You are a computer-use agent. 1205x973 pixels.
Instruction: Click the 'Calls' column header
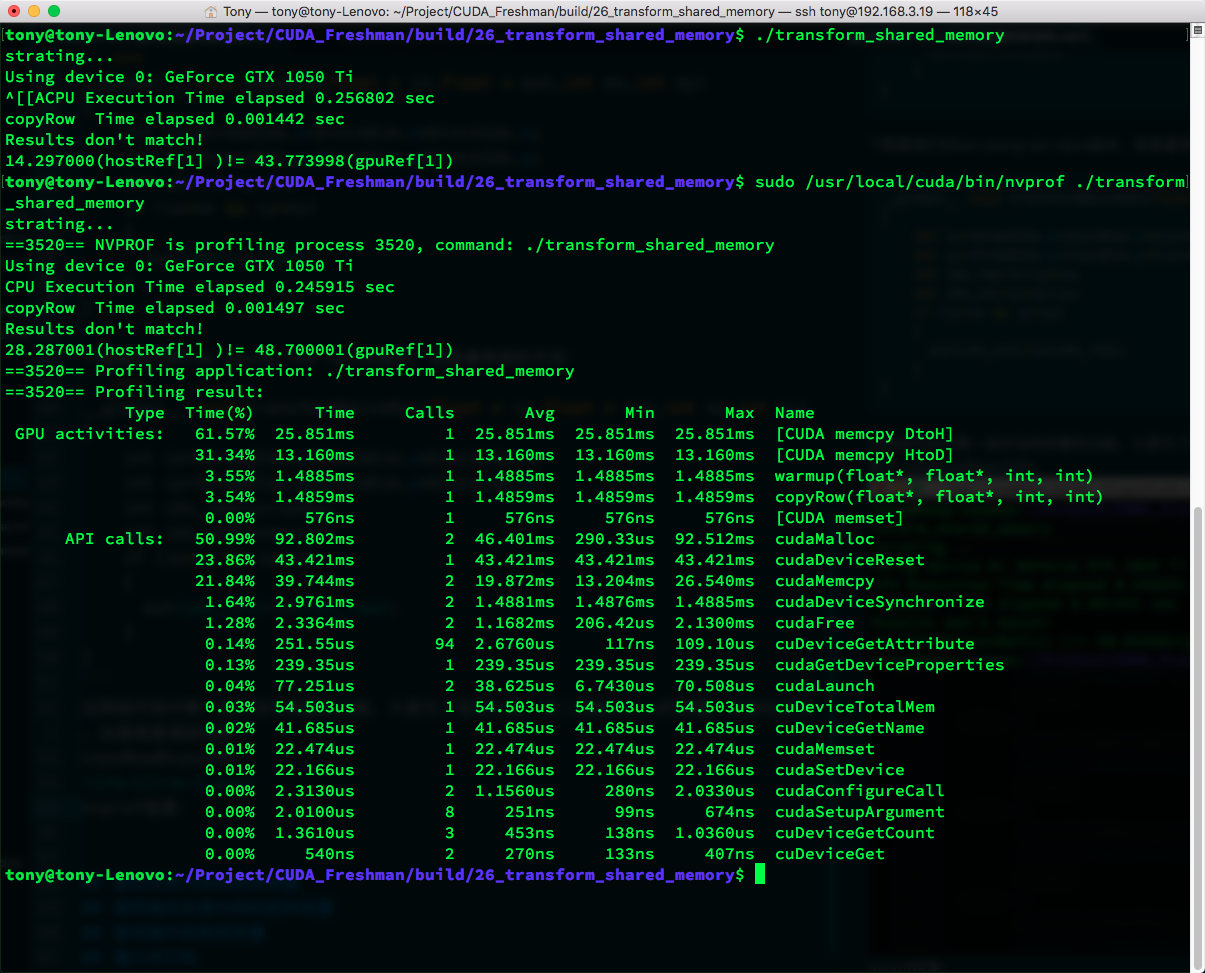coord(429,413)
